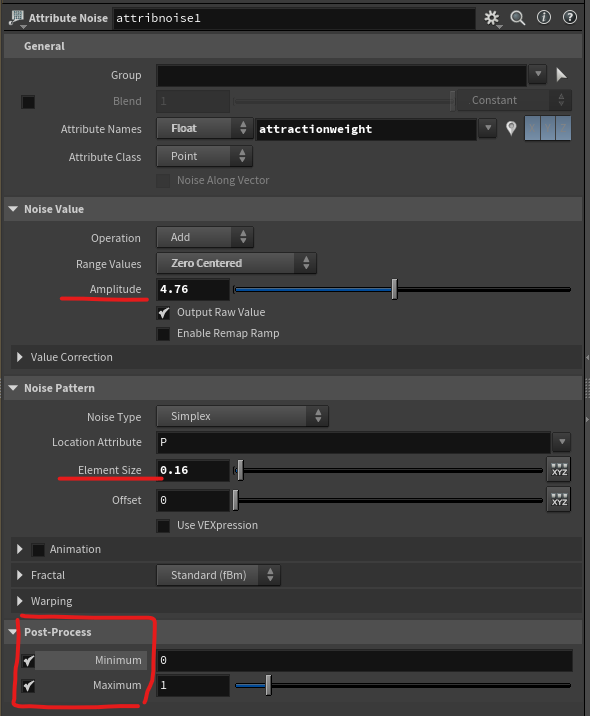Click the Amplitude parameter label
The height and width of the screenshot is (716, 590).
(115, 289)
